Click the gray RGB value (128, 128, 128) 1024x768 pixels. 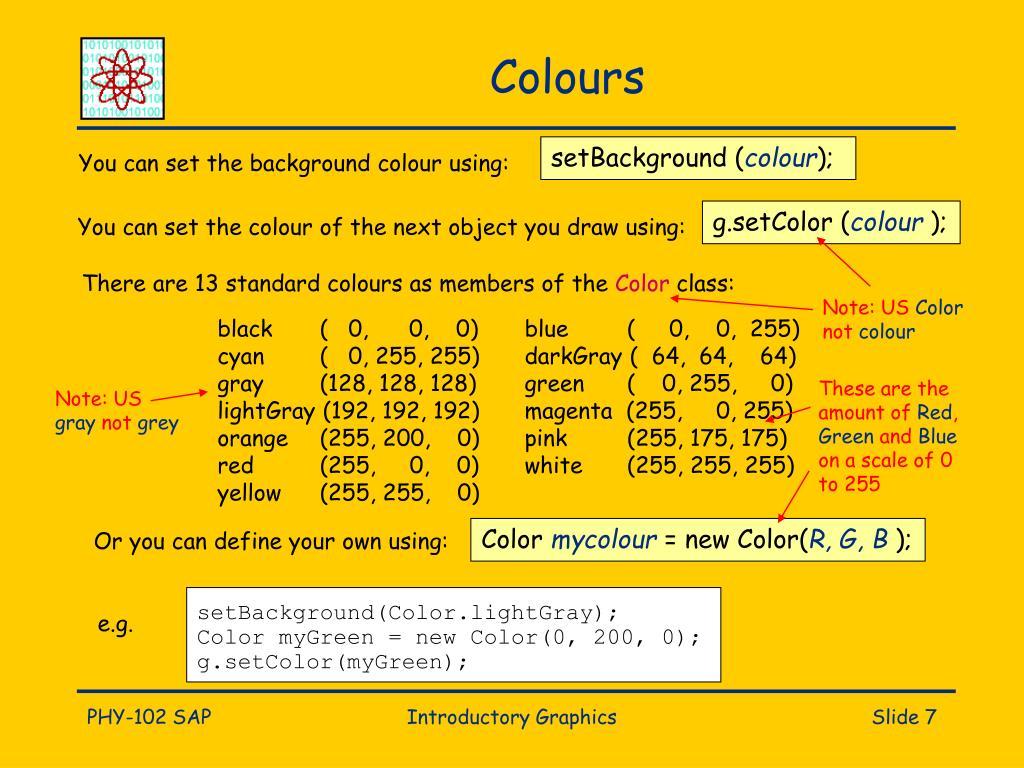398,383
